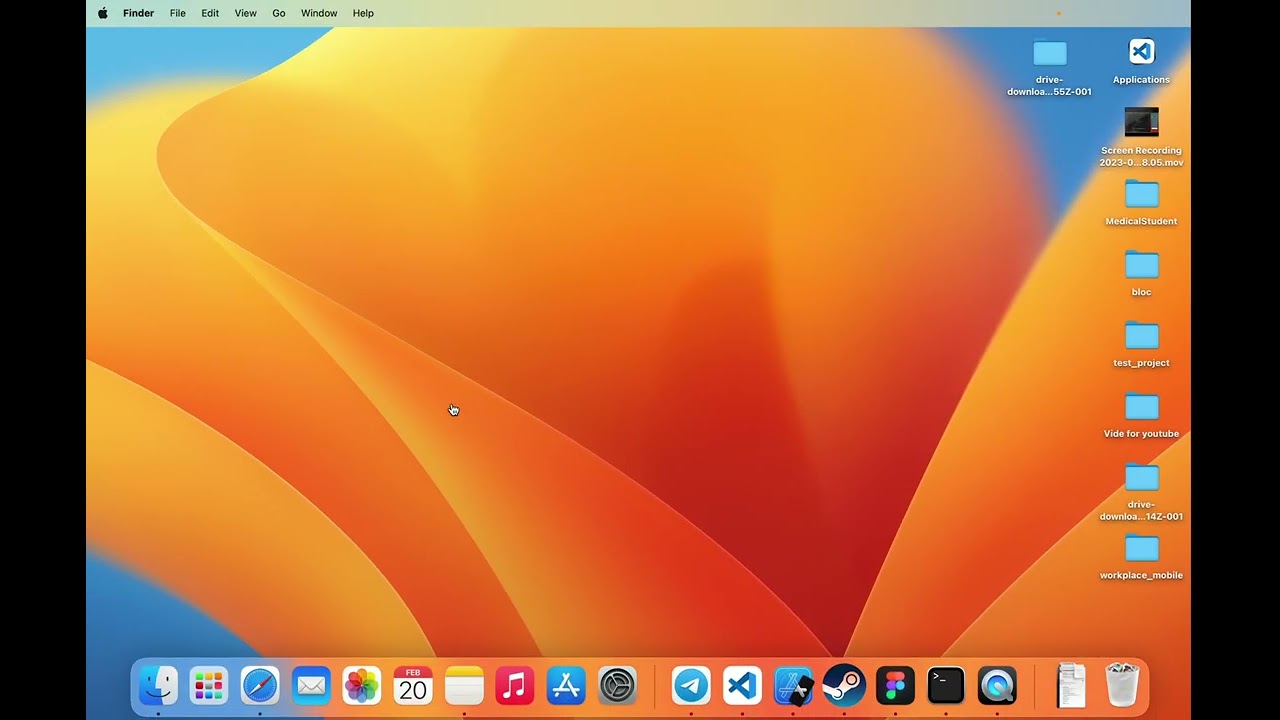
Task: Launch Telegram from the Dock
Action: click(x=691, y=686)
